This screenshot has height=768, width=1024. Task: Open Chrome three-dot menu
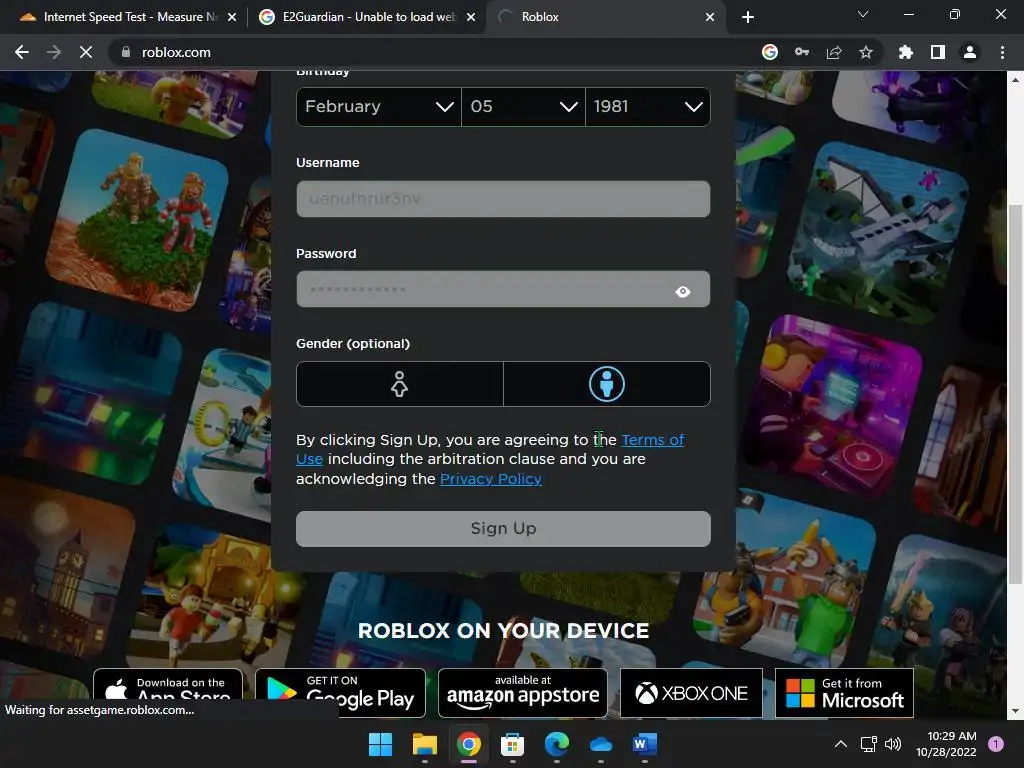(x=1002, y=52)
